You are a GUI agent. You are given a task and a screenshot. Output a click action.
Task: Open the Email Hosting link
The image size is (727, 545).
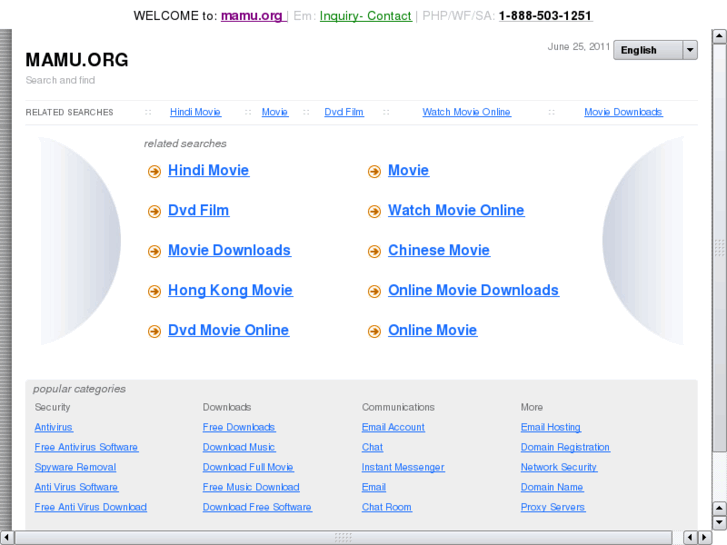point(551,427)
